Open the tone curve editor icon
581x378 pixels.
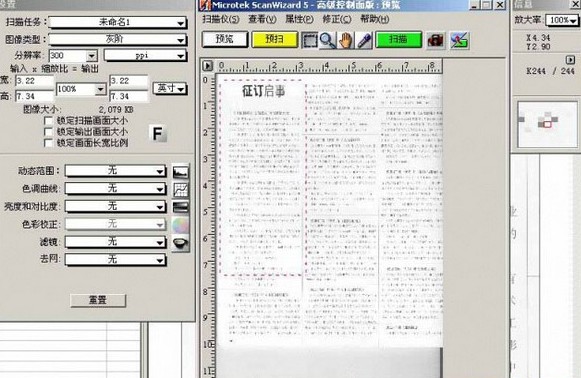[x=180, y=189]
